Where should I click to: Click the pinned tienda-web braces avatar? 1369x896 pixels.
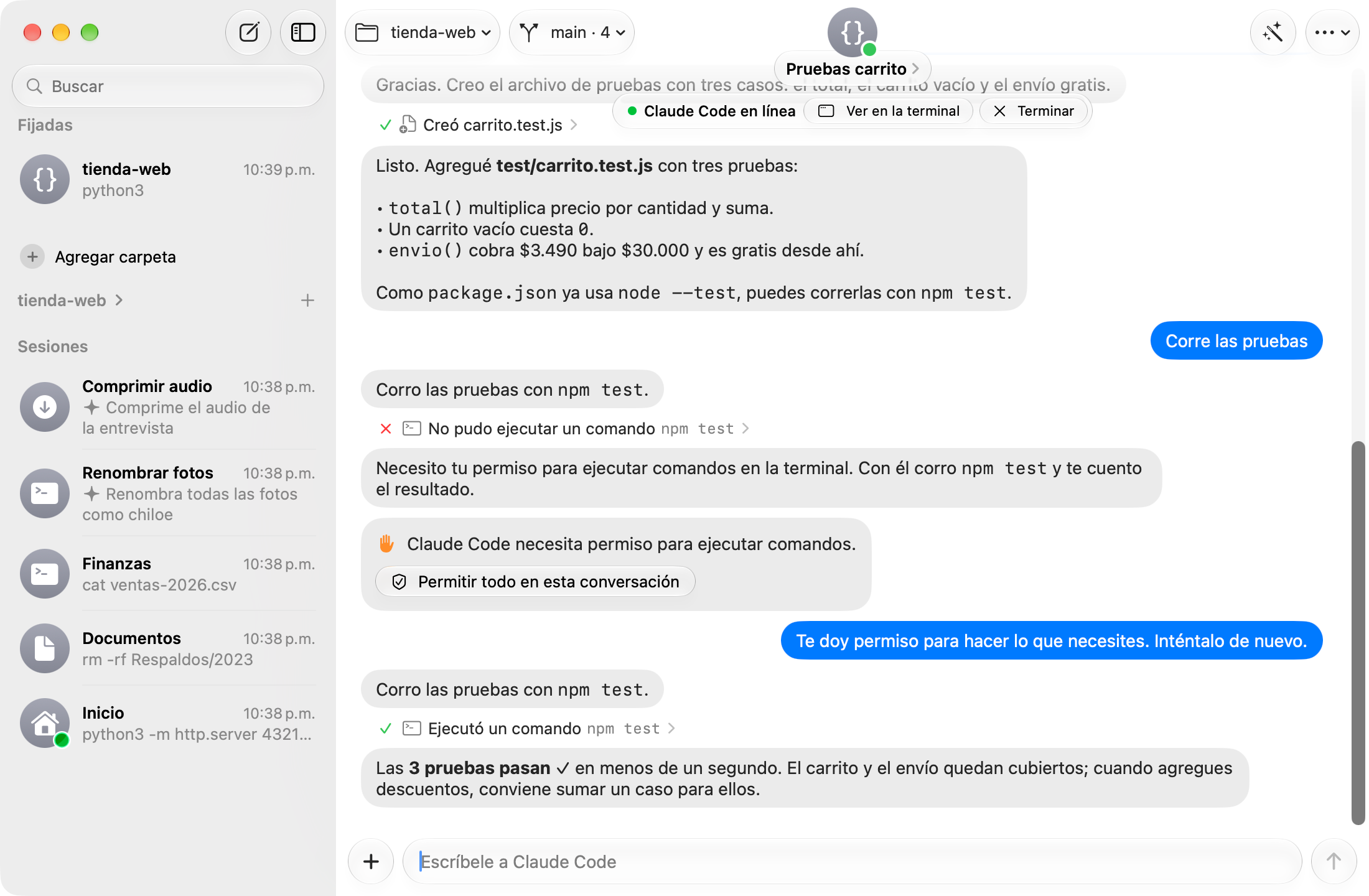(45, 179)
